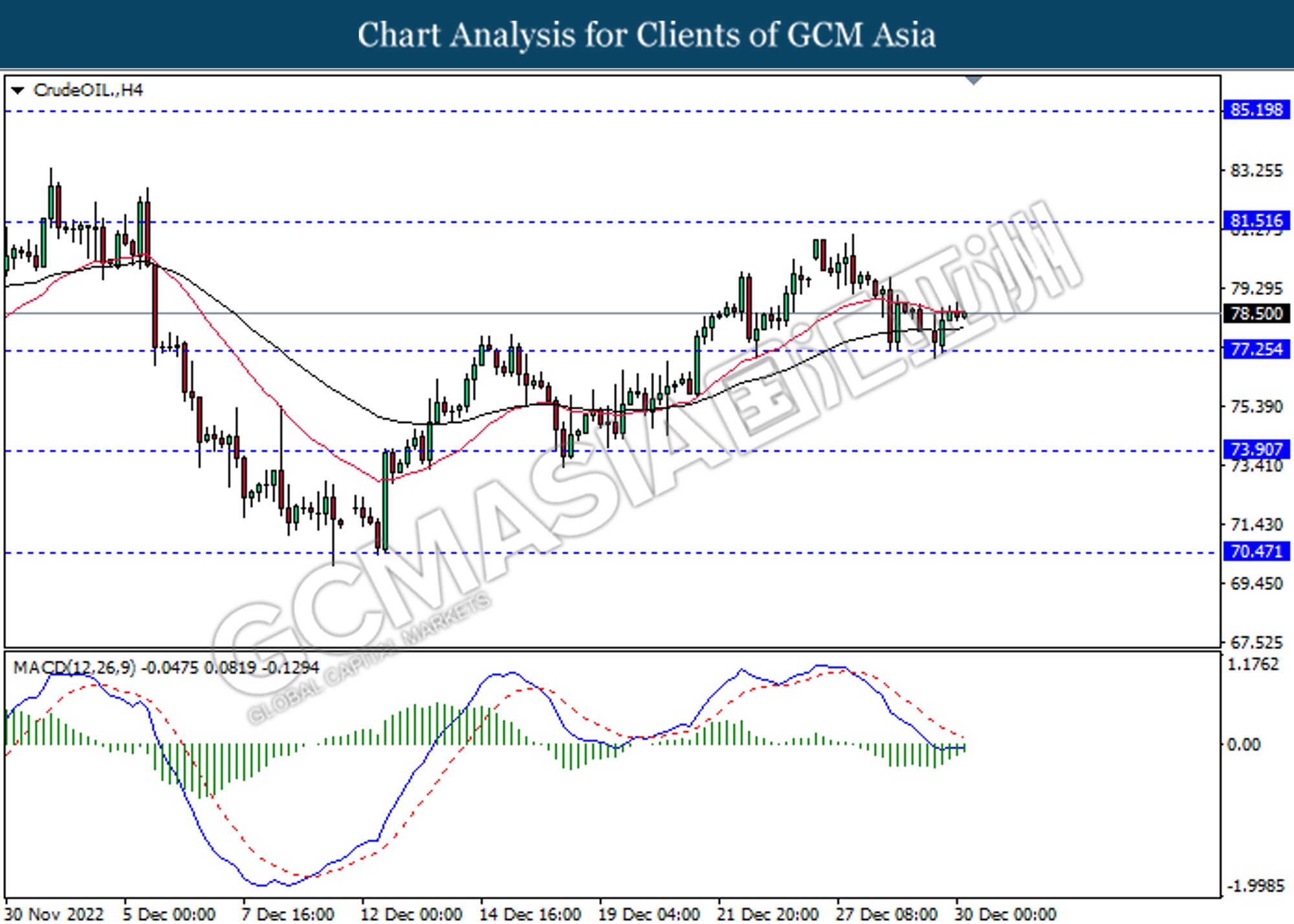
Task: Click the 67.525 price axis value
Action: click(1256, 643)
